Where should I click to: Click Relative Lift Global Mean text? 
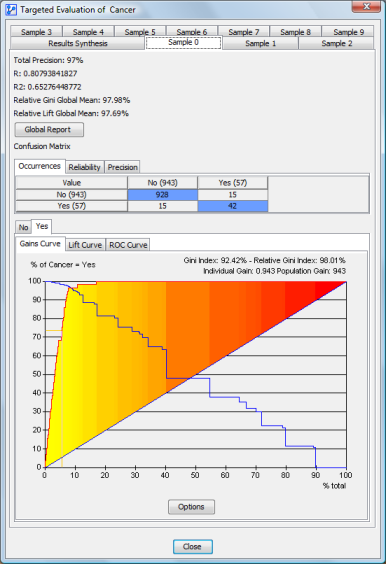tap(71, 113)
